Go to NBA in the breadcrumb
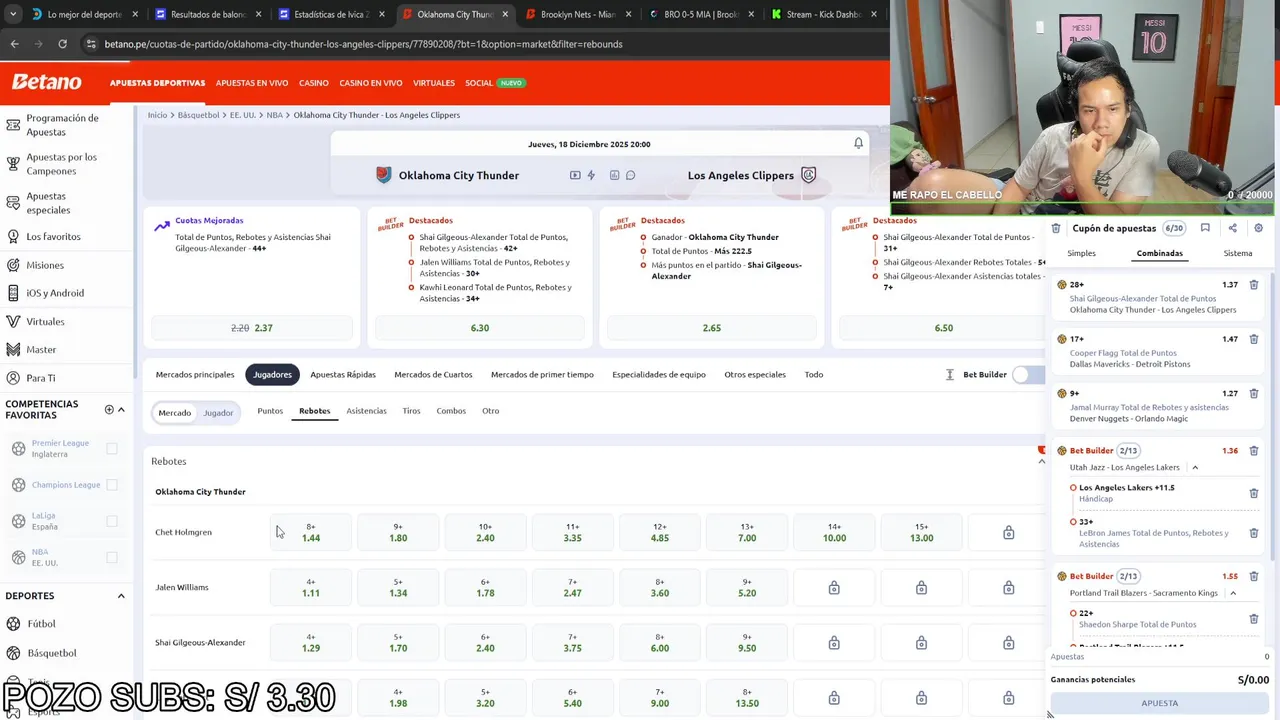 274,115
